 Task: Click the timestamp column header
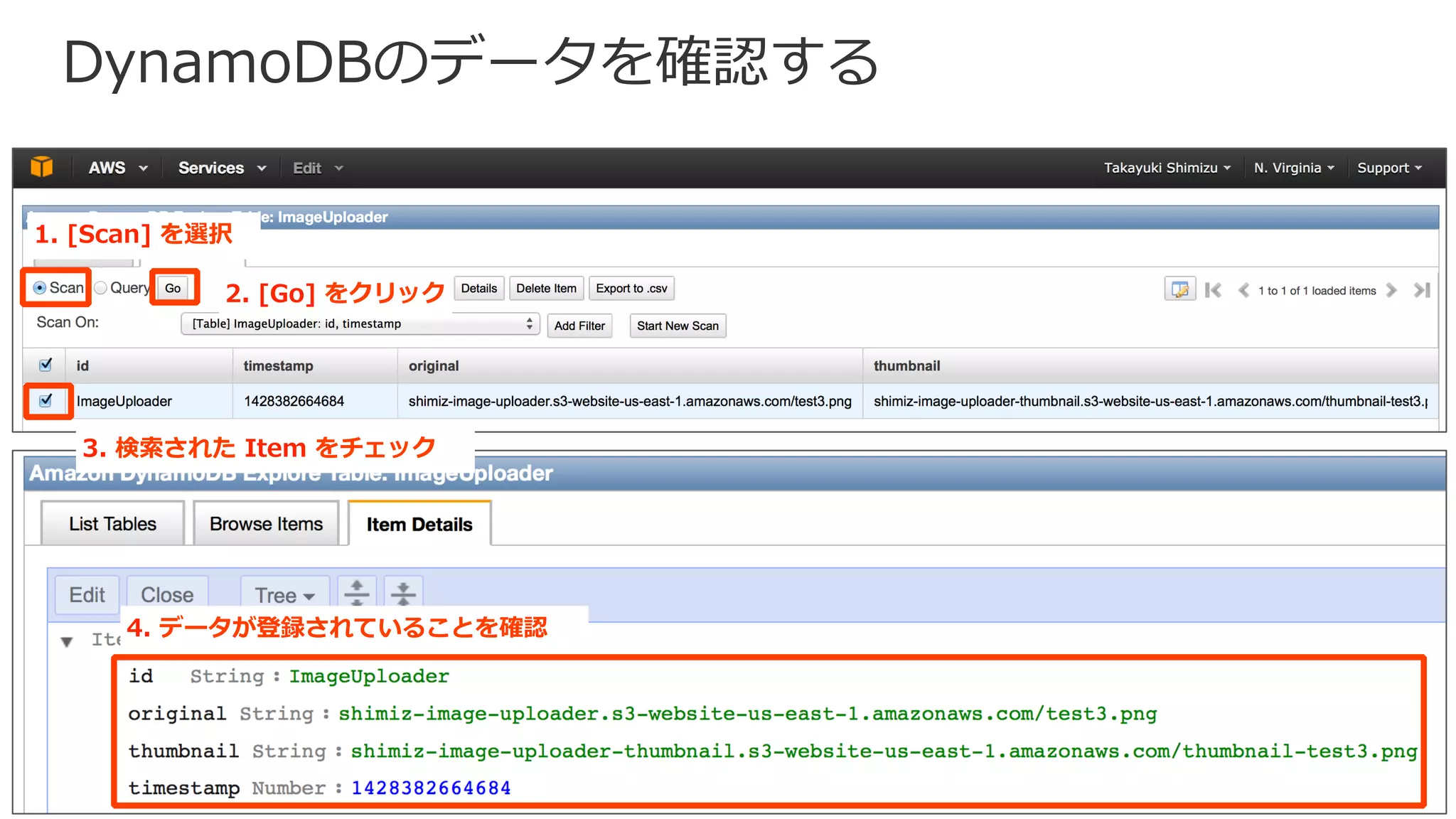coord(315,365)
